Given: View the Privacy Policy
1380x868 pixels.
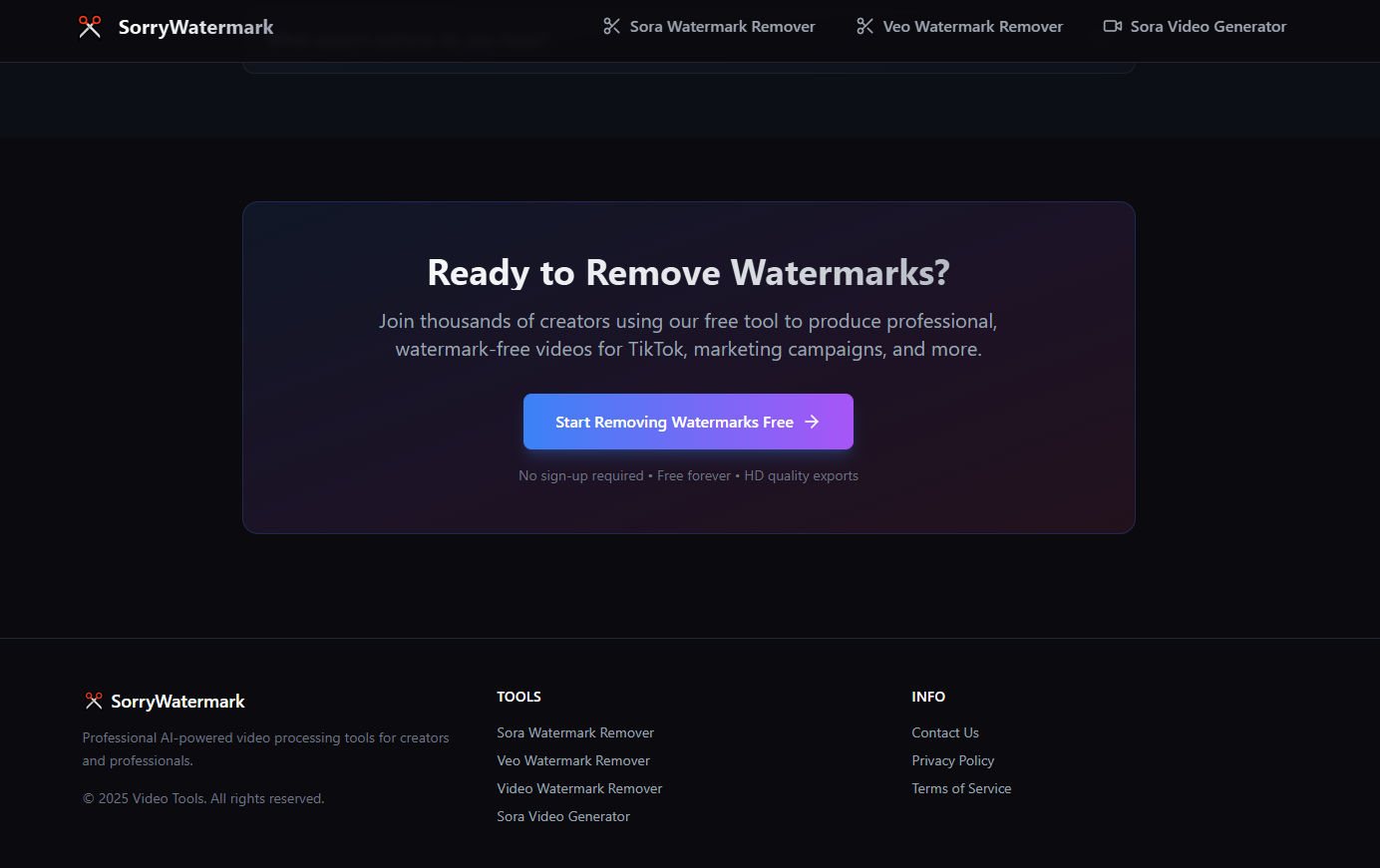Looking at the screenshot, I should pos(953,760).
